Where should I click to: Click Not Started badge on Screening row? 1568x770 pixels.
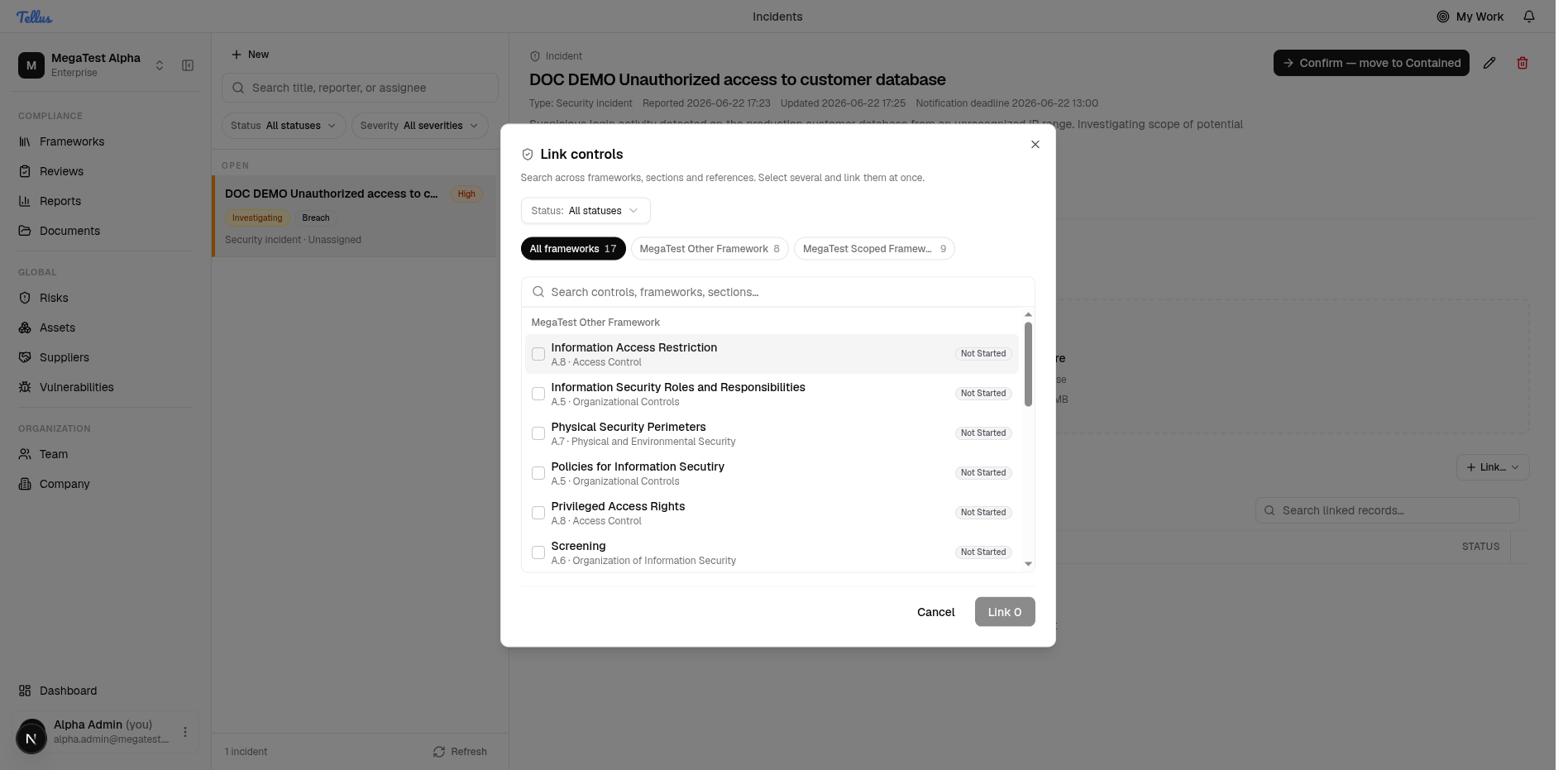[983, 552]
